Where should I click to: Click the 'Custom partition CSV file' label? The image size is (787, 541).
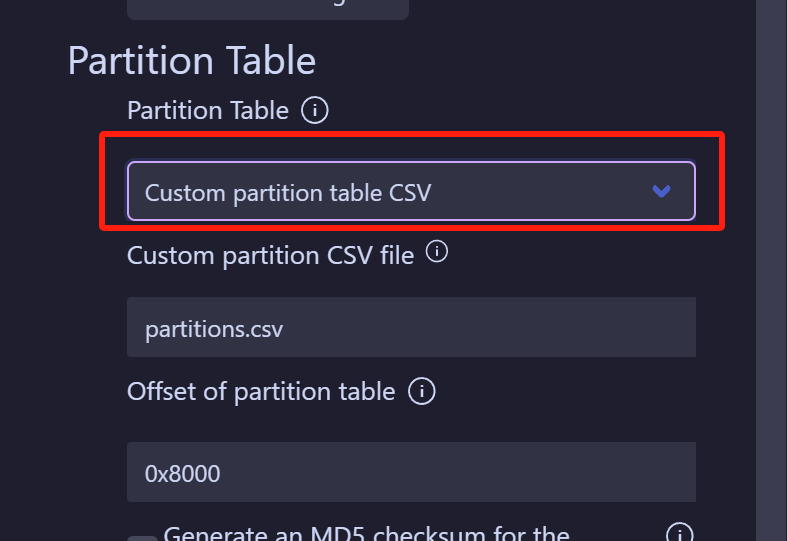click(270, 255)
